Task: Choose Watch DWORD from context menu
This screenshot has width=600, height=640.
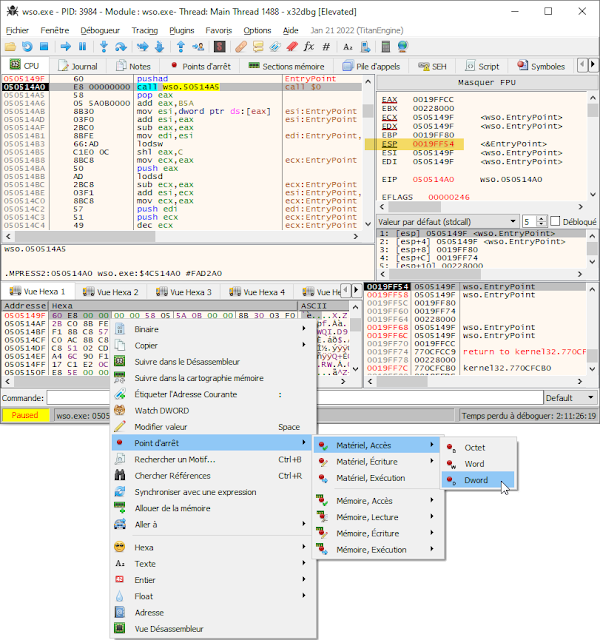Action: pyautogui.click(x=213, y=411)
